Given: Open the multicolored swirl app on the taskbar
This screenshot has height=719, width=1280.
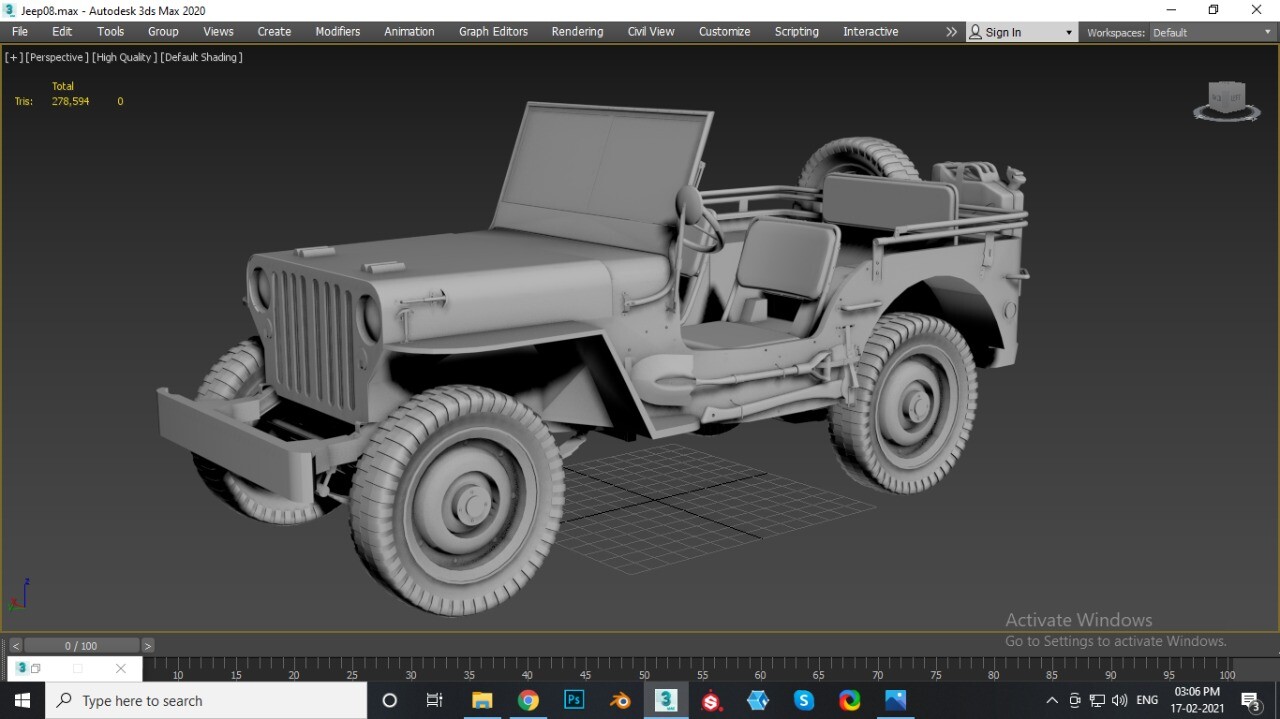Looking at the screenshot, I should tap(850, 700).
